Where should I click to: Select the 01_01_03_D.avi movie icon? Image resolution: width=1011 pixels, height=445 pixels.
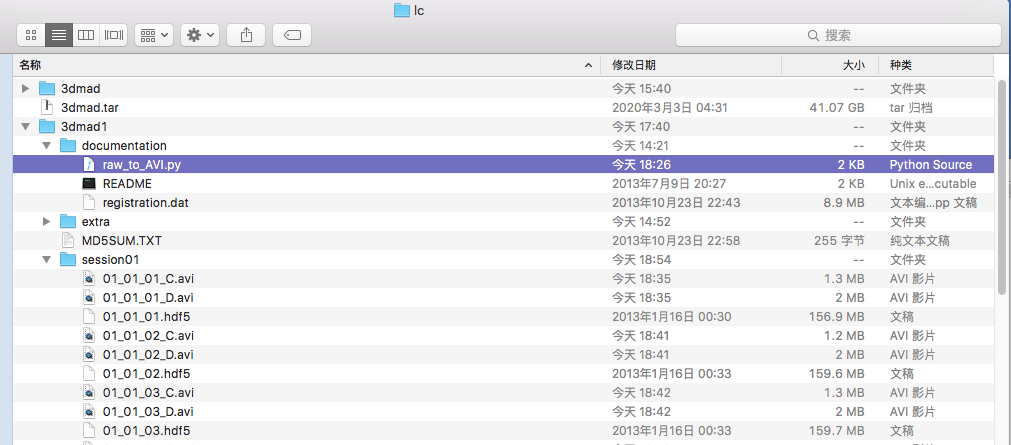pos(89,411)
